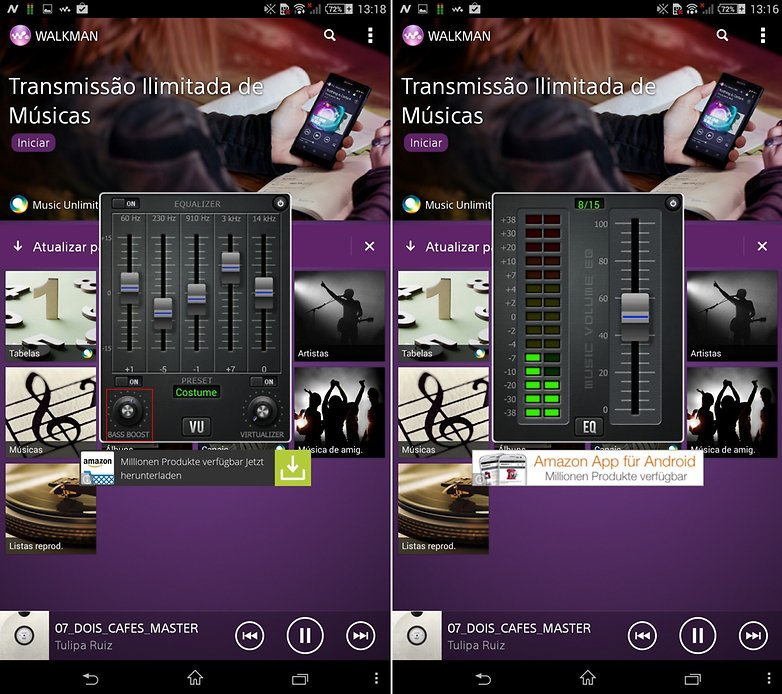This screenshot has width=782, height=694.
Task: Click Millionen Produkte ad text on left
Action: pos(192,469)
